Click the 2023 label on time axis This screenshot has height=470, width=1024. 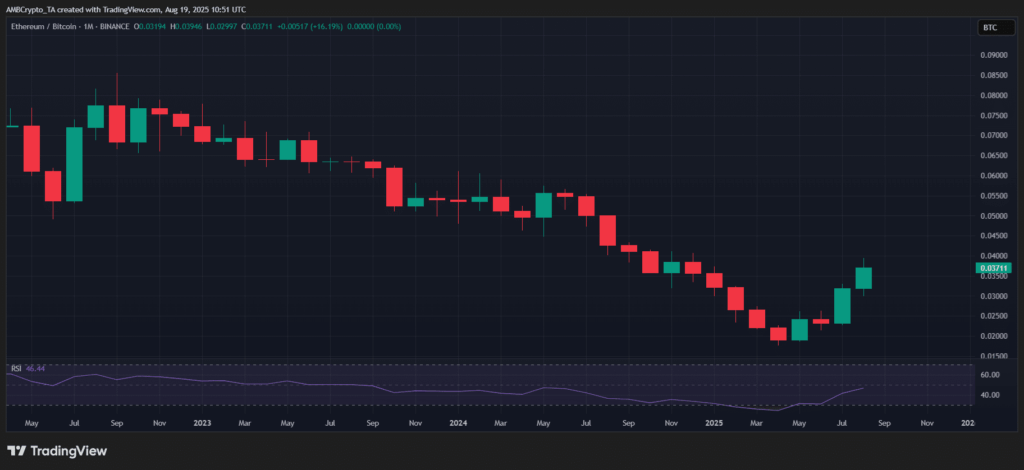coord(202,423)
